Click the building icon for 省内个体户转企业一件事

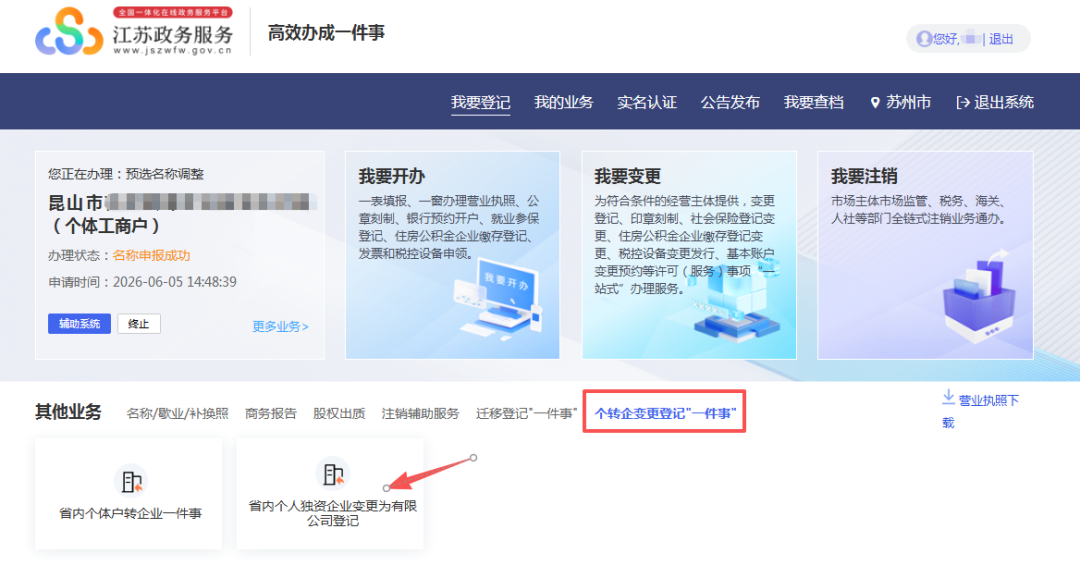point(131,480)
